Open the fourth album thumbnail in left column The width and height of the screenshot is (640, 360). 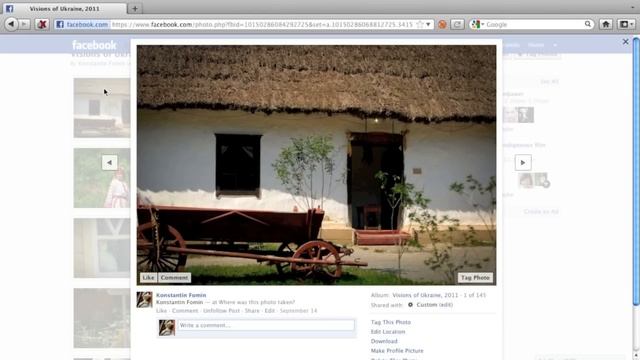click(x=102, y=318)
